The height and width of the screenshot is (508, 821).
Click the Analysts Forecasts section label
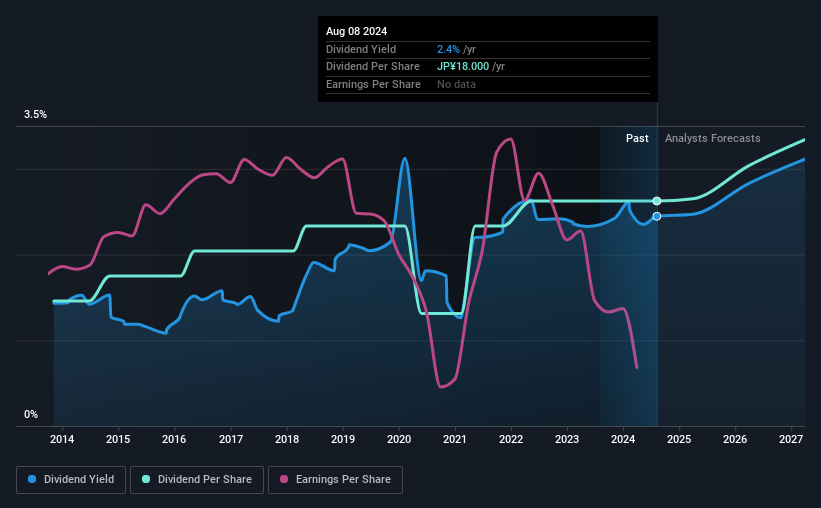(713, 138)
